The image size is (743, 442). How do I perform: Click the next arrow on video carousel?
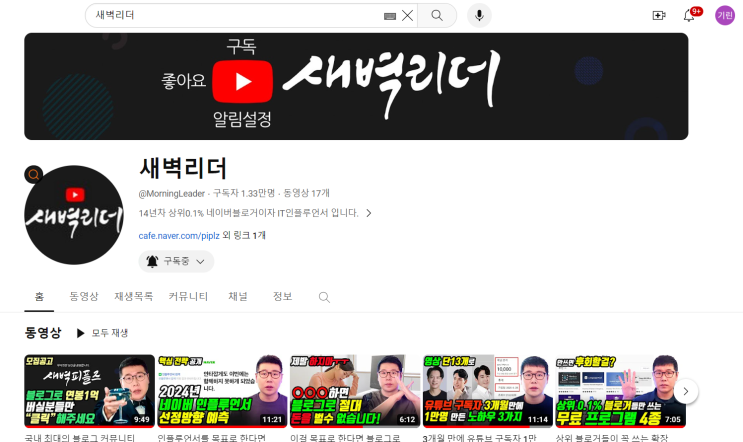click(x=685, y=391)
